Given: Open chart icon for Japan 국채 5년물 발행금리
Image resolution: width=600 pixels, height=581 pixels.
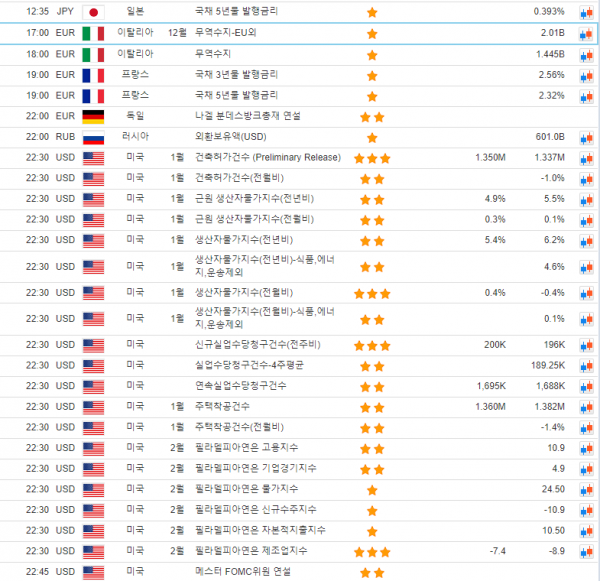Looking at the screenshot, I should (587, 12).
